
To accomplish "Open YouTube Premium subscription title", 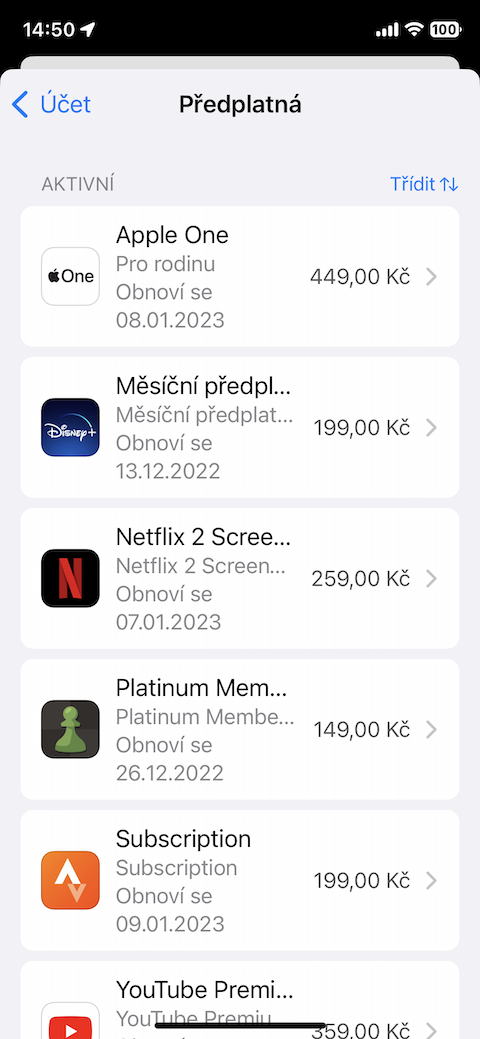I will [204, 990].
